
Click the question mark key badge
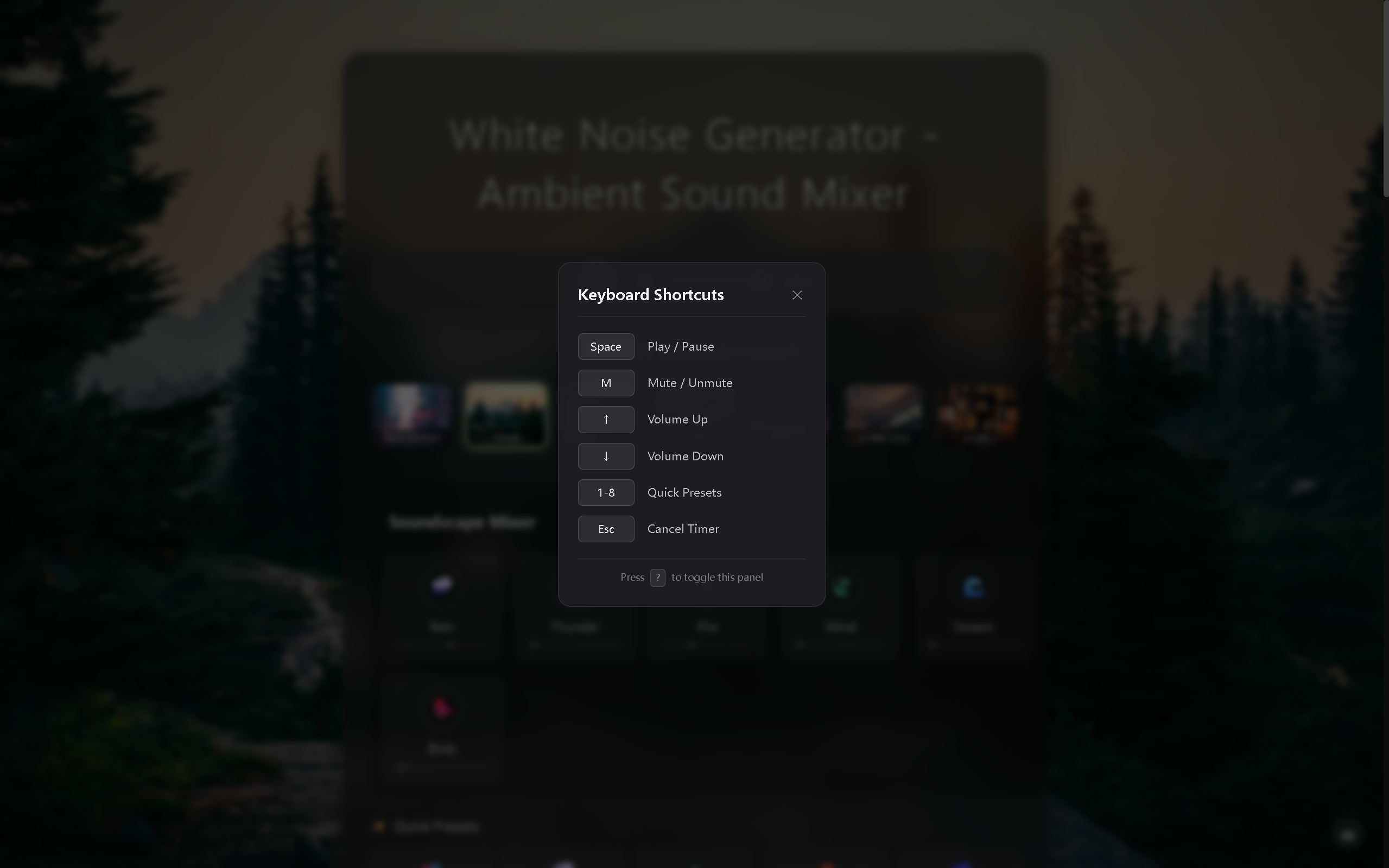(x=657, y=578)
